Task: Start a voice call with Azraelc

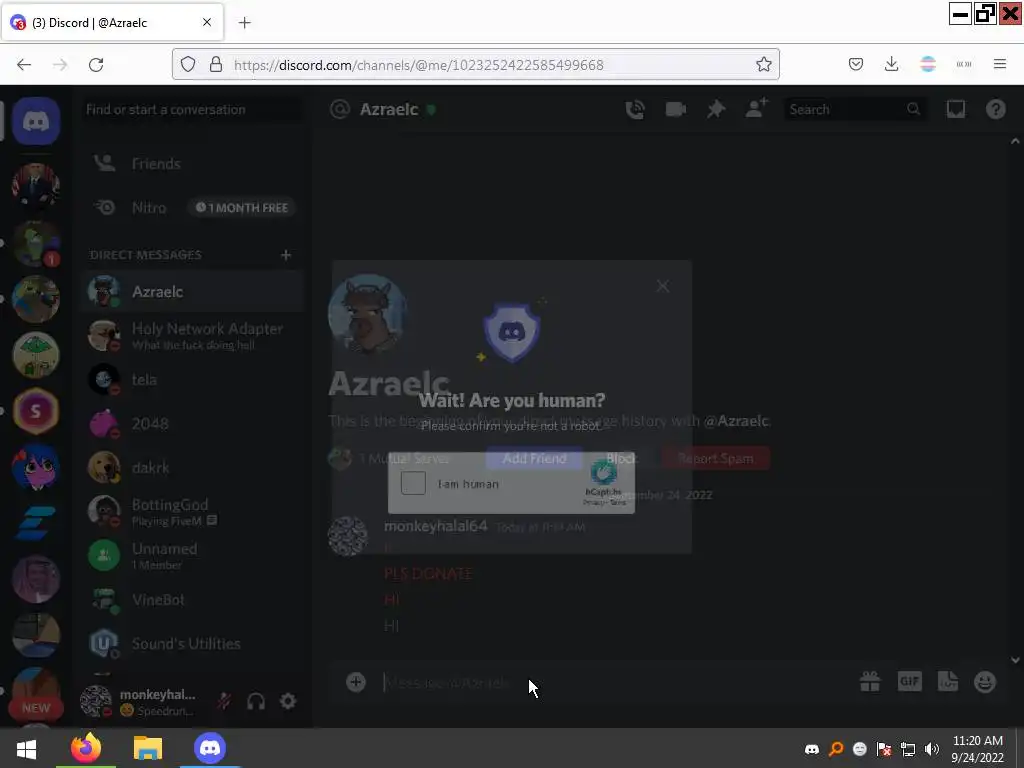Action: tap(635, 109)
